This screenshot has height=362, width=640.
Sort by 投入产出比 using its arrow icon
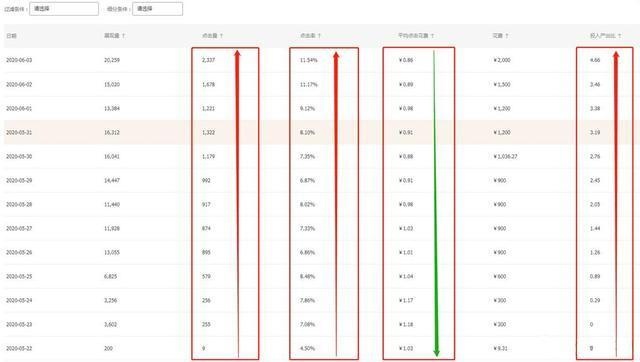620,36
